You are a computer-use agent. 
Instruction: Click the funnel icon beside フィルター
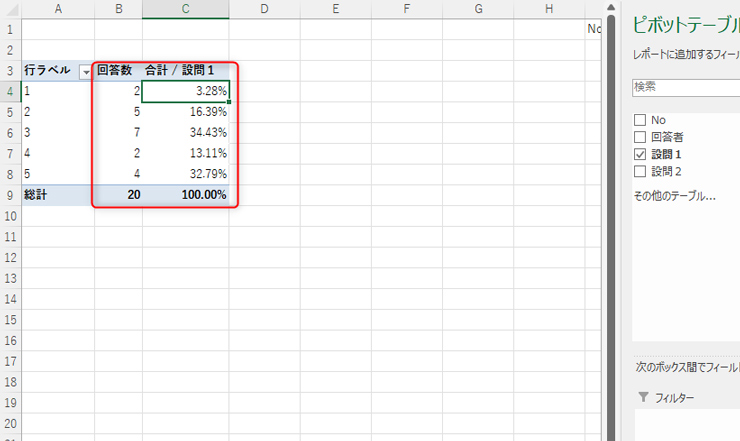click(x=643, y=398)
